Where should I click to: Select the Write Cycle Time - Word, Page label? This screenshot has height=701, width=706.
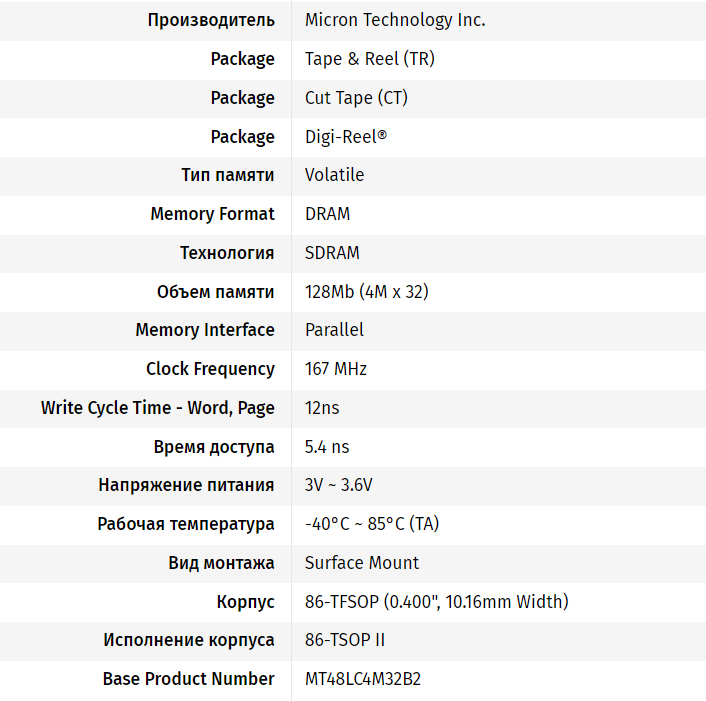pyautogui.click(x=158, y=408)
